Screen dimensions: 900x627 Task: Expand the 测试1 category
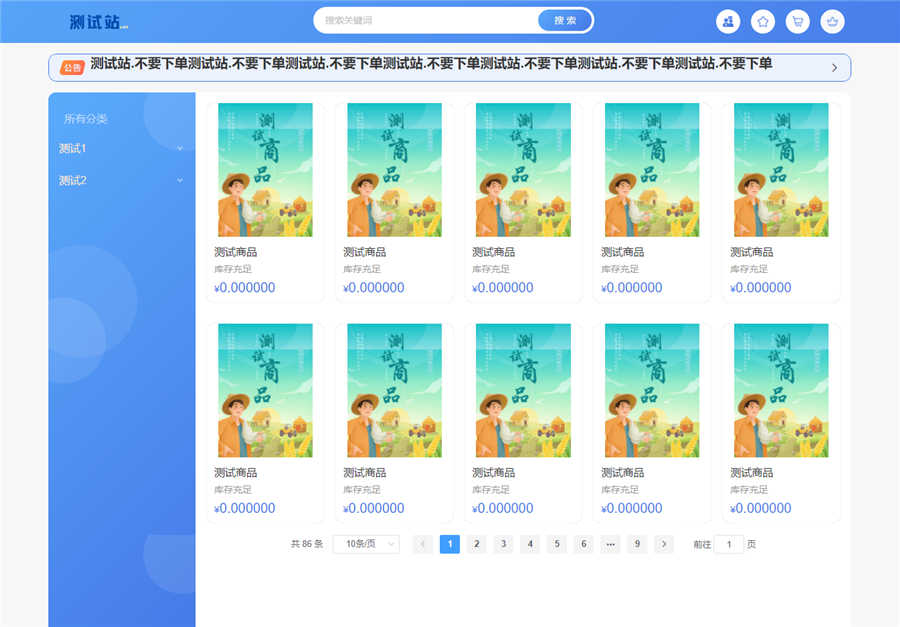point(179,147)
